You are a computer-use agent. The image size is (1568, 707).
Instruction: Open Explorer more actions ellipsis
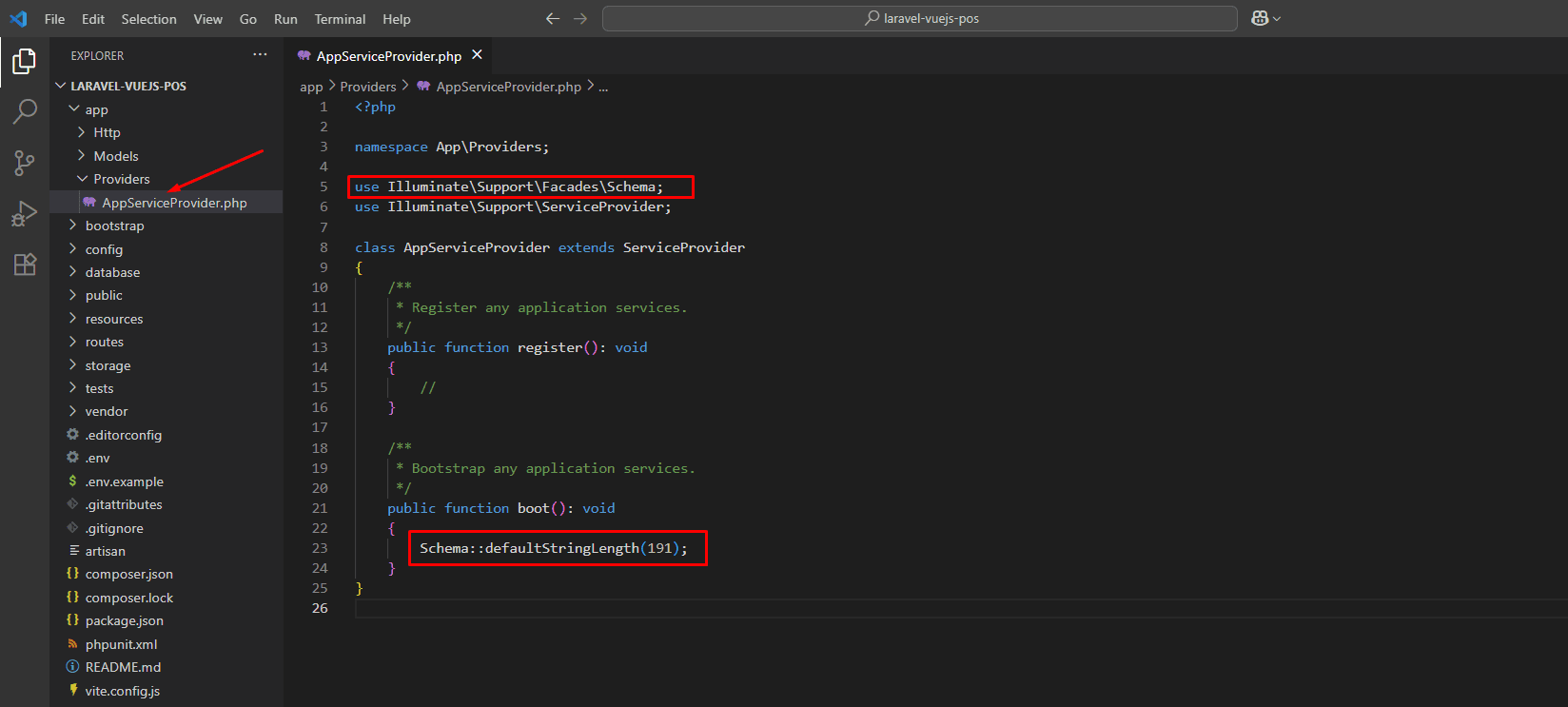pyautogui.click(x=260, y=55)
